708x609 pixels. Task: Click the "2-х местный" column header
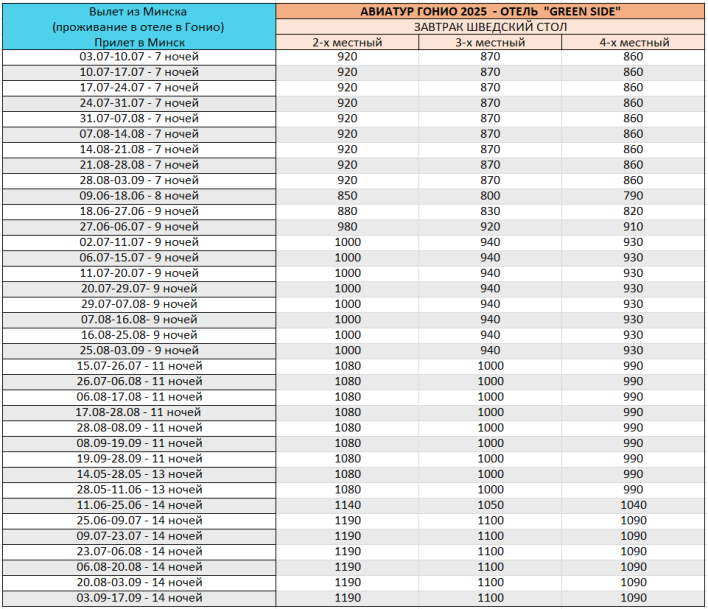pyautogui.click(x=346, y=43)
